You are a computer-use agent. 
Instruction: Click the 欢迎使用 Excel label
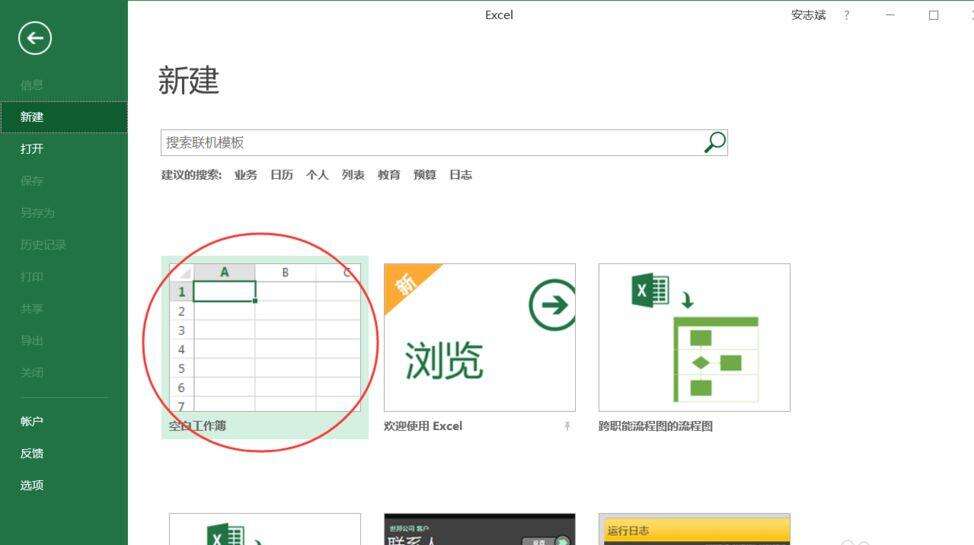coord(423,426)
